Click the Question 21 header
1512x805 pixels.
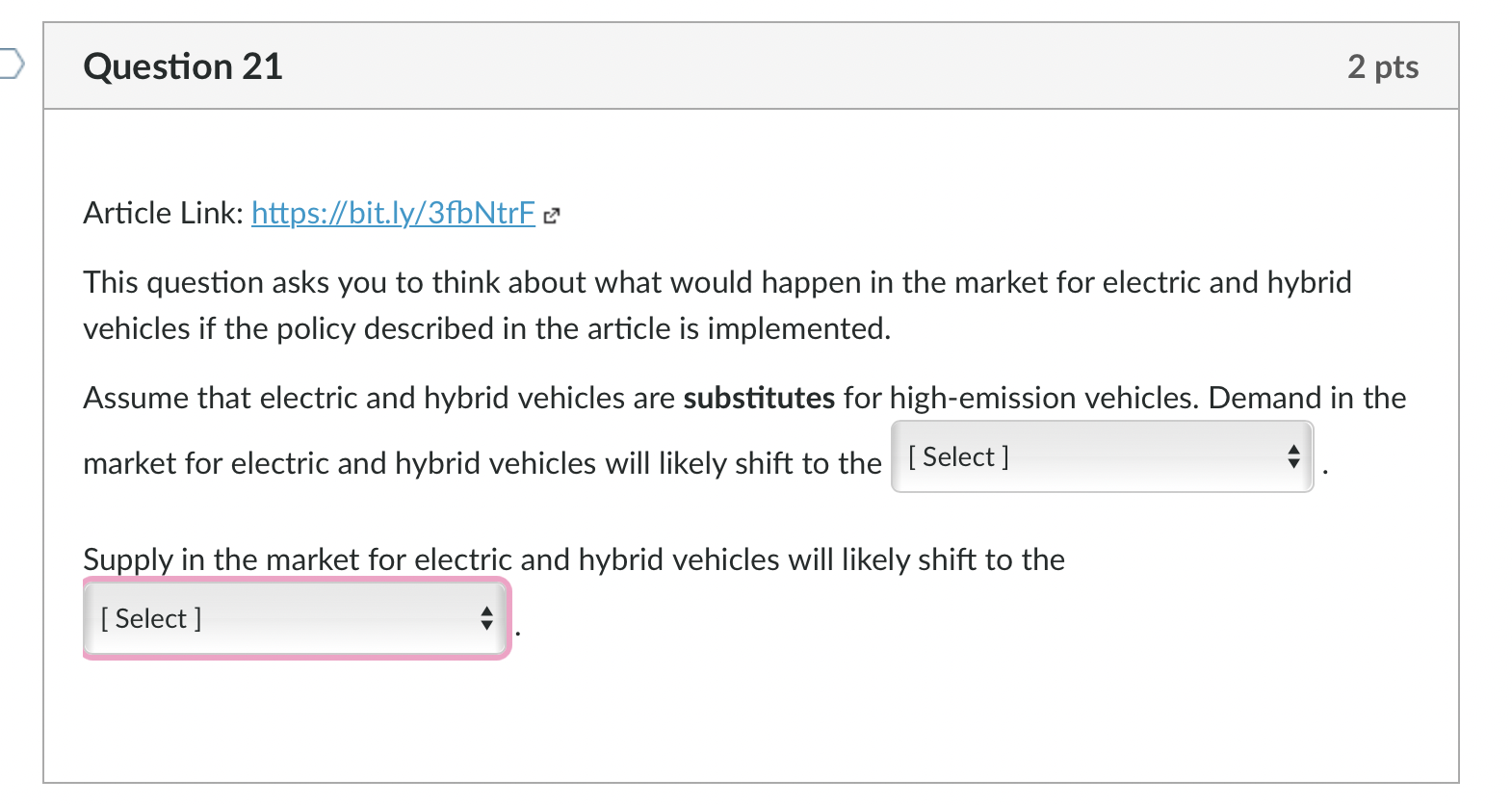pos(183,65)
